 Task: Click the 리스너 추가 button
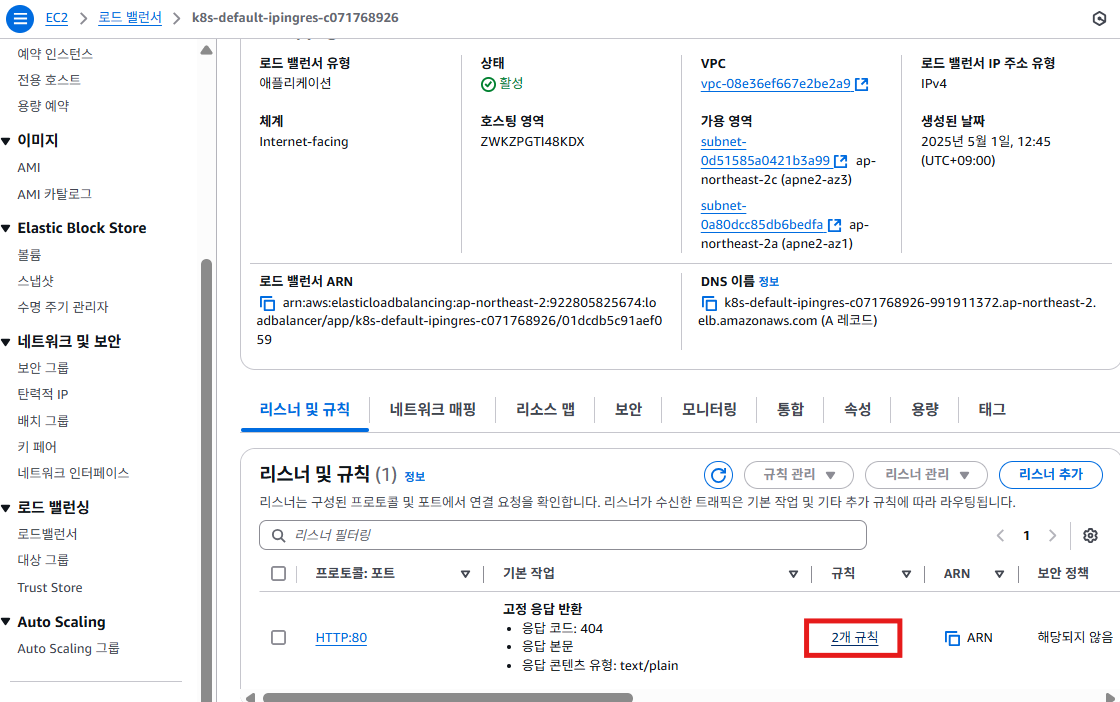tap(1051, 475)
